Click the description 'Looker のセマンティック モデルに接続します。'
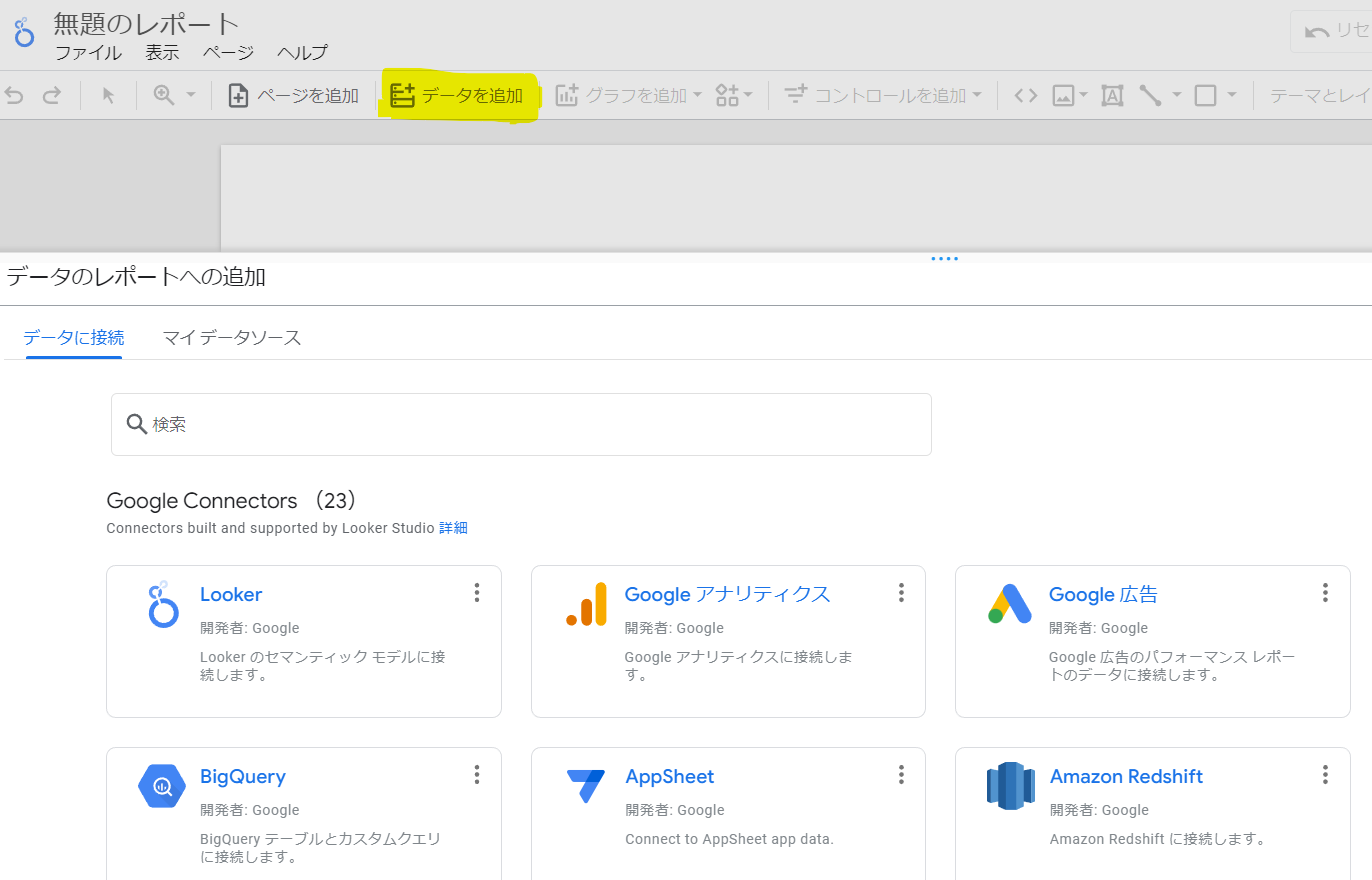Viewport: 1372px width, 880px height. coord(323,666)
